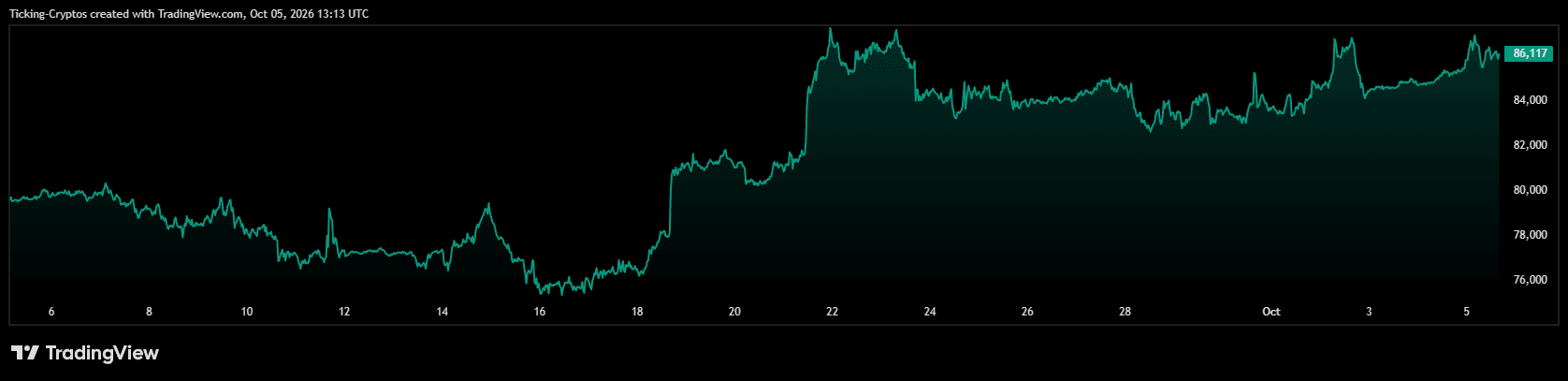Select the 12 date label on the time axis

pos(344,312)
